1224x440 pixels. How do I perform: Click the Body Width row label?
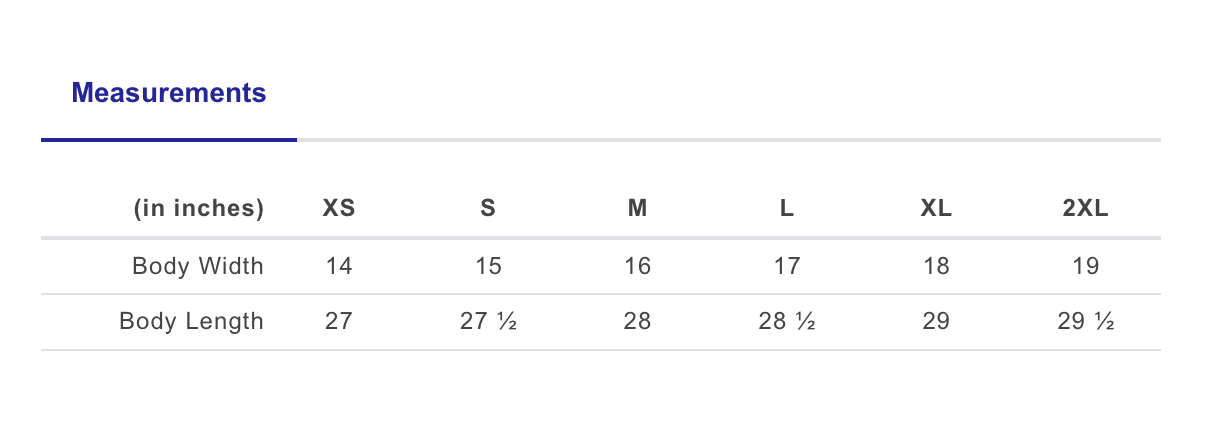[x=198, y=266]
